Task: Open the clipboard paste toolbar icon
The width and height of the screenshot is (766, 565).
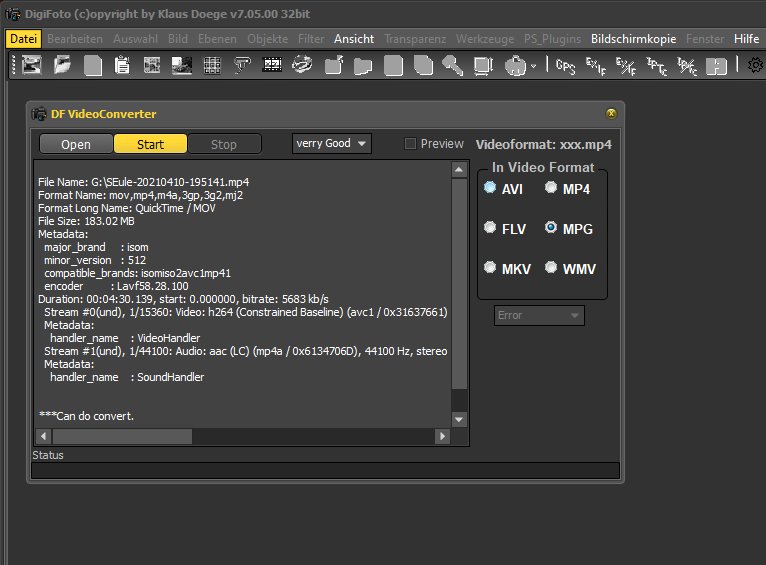Action: [122, 66]
